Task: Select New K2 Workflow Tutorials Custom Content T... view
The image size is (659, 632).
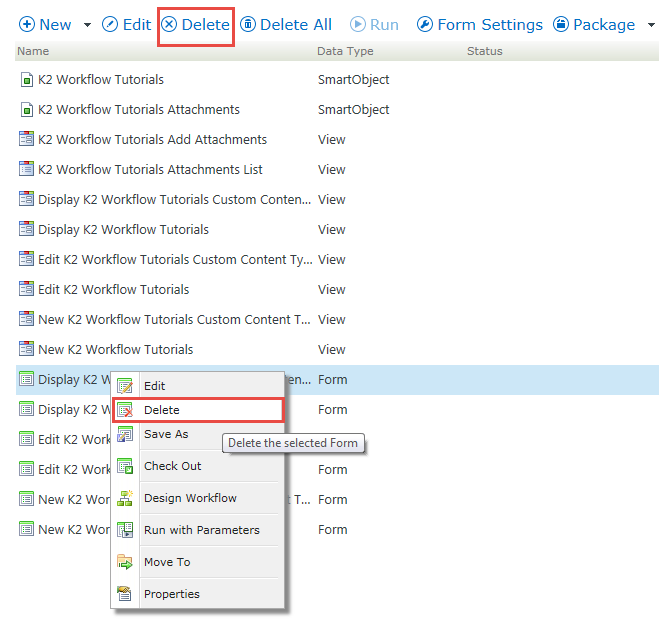Action: [337, 320]
